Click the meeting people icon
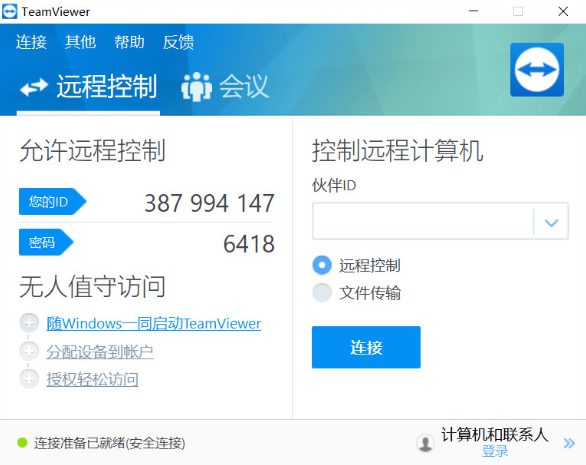Image resolution: width=586 pixels, height=465 pixels. pos(196,87)
